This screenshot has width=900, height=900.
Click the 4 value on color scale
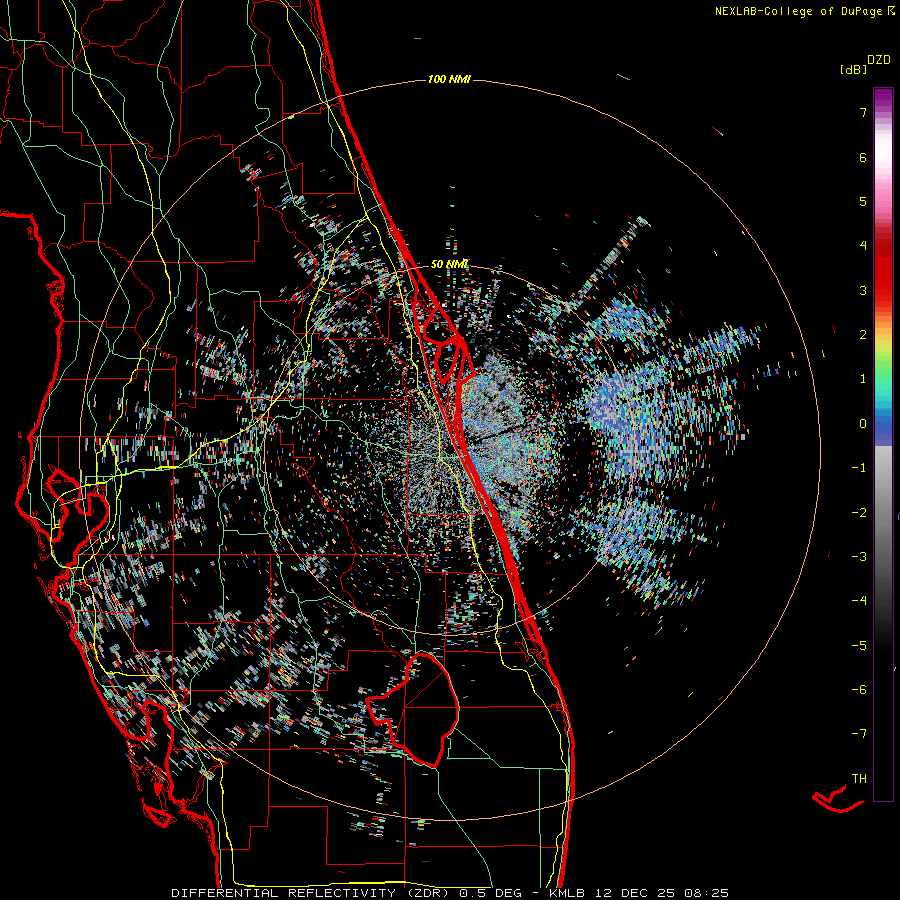pos(863,246)
